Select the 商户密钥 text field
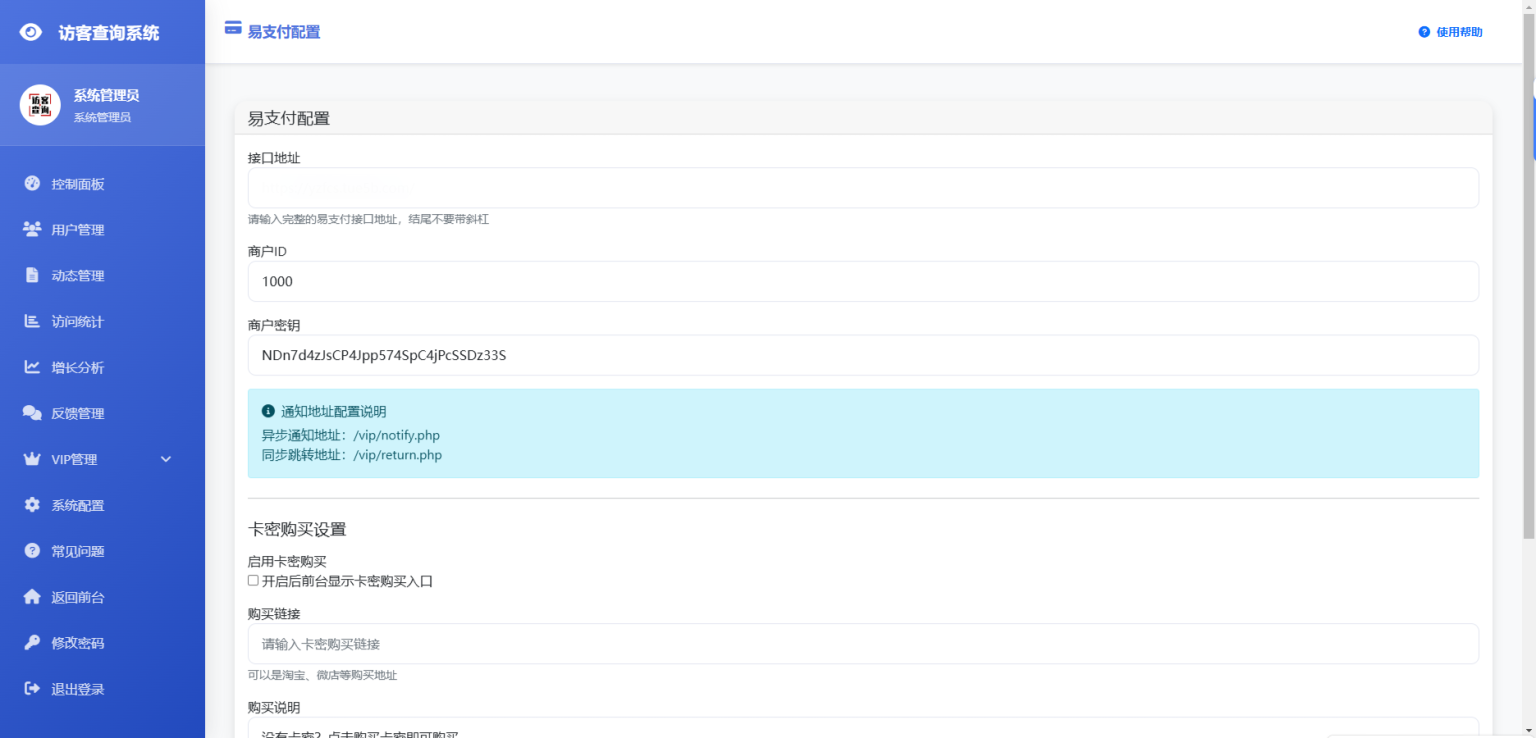This screenshot has height=738, width=1536. click(862, 355)
